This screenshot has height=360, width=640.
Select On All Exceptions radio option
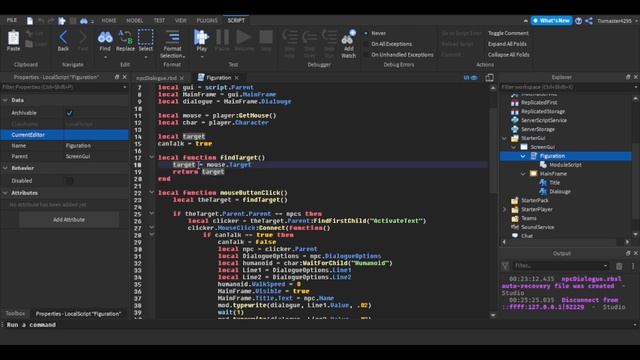[366, 44]
